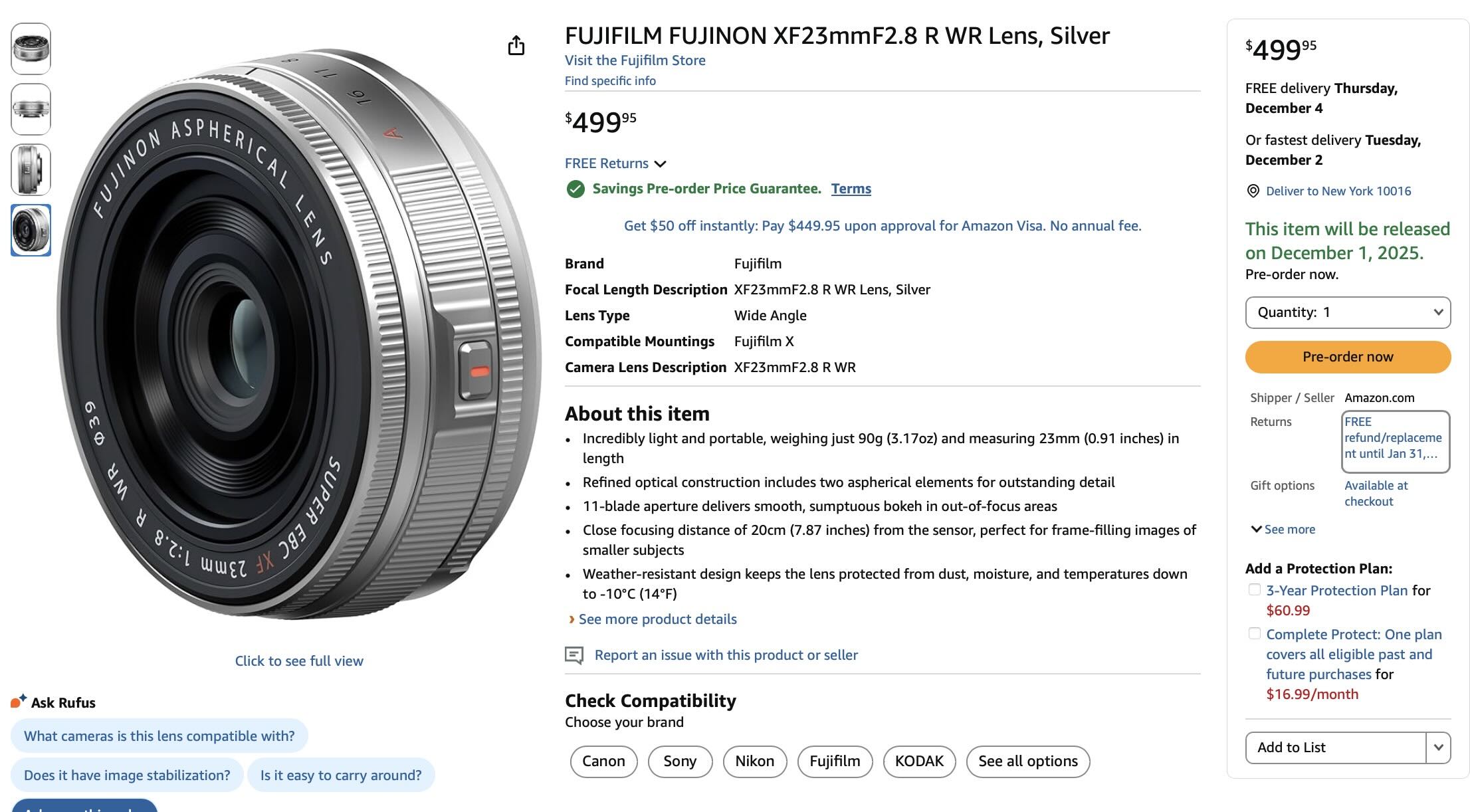The image size is (1470, 812).
Task: Check the Complete Protect plan option
Action: click(x=1255, y=633)
